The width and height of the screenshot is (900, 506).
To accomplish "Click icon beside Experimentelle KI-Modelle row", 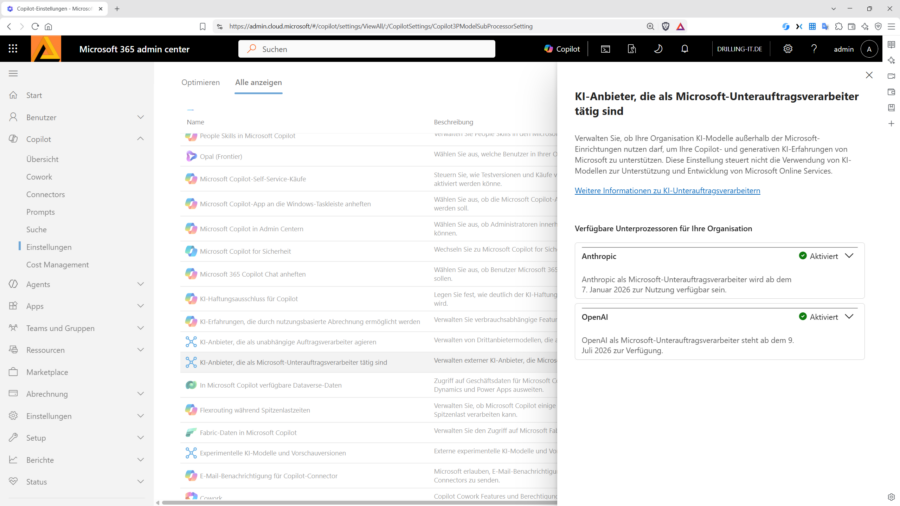I will point(191,453).
